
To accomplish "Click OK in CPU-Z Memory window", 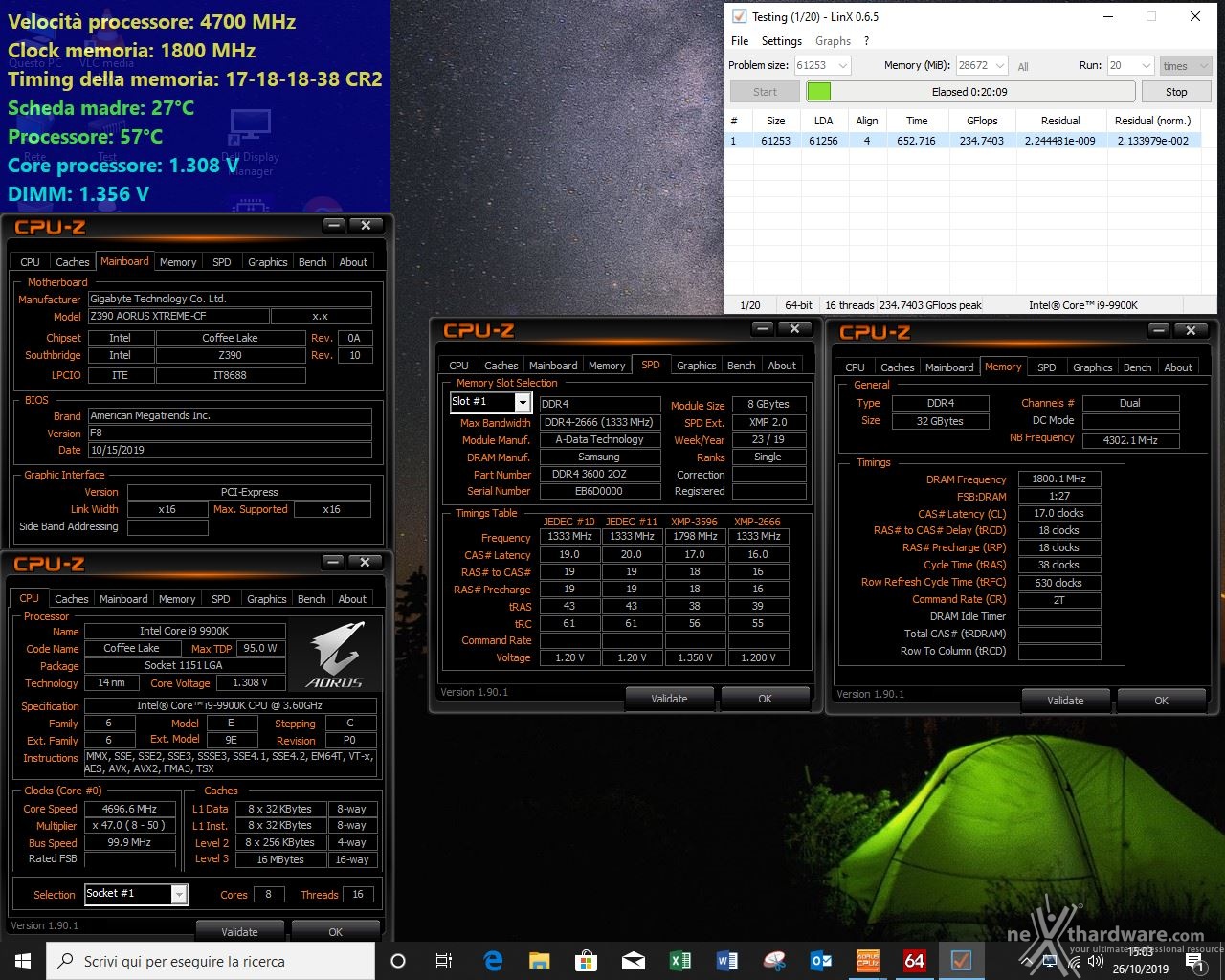I will click(x=1161, y=701).
